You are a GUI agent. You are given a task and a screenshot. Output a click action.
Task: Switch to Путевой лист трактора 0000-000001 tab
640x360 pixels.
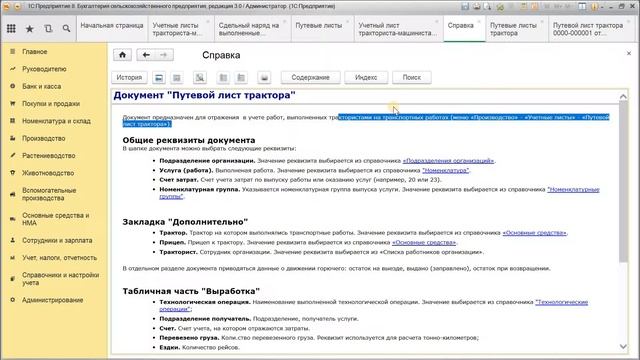[x=591, y=29]
